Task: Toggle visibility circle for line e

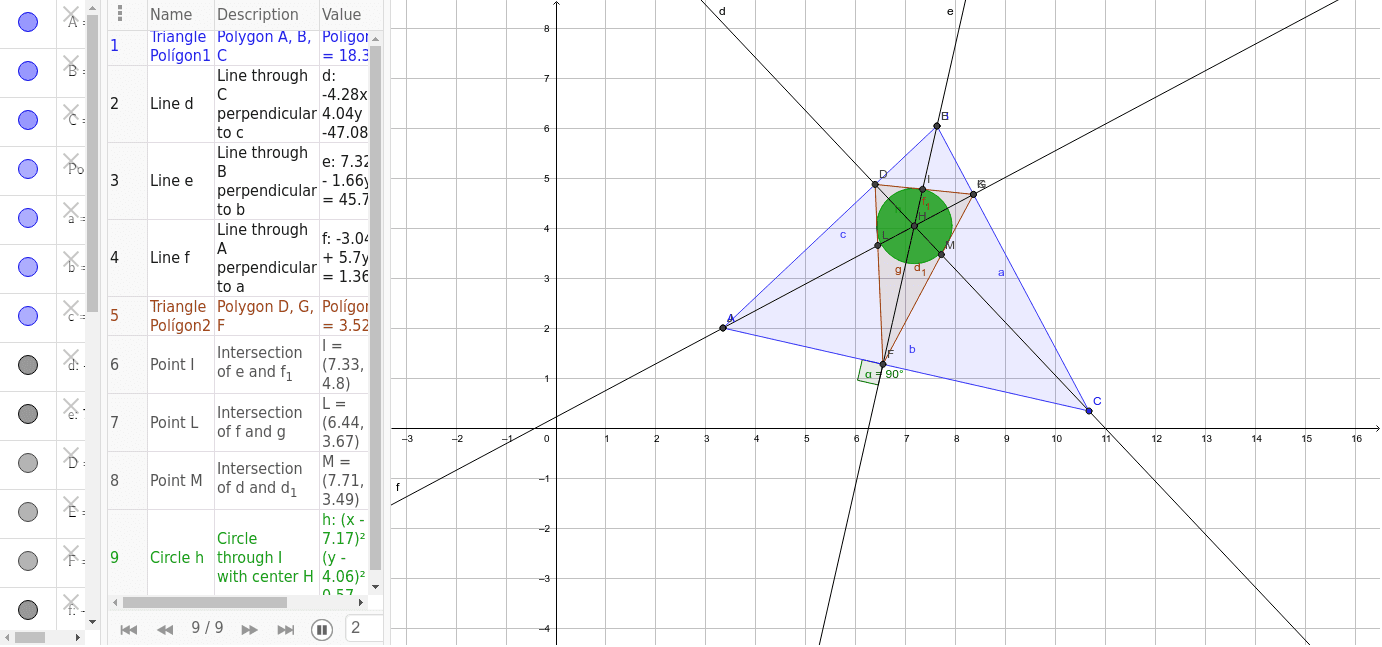Action: 28,414
